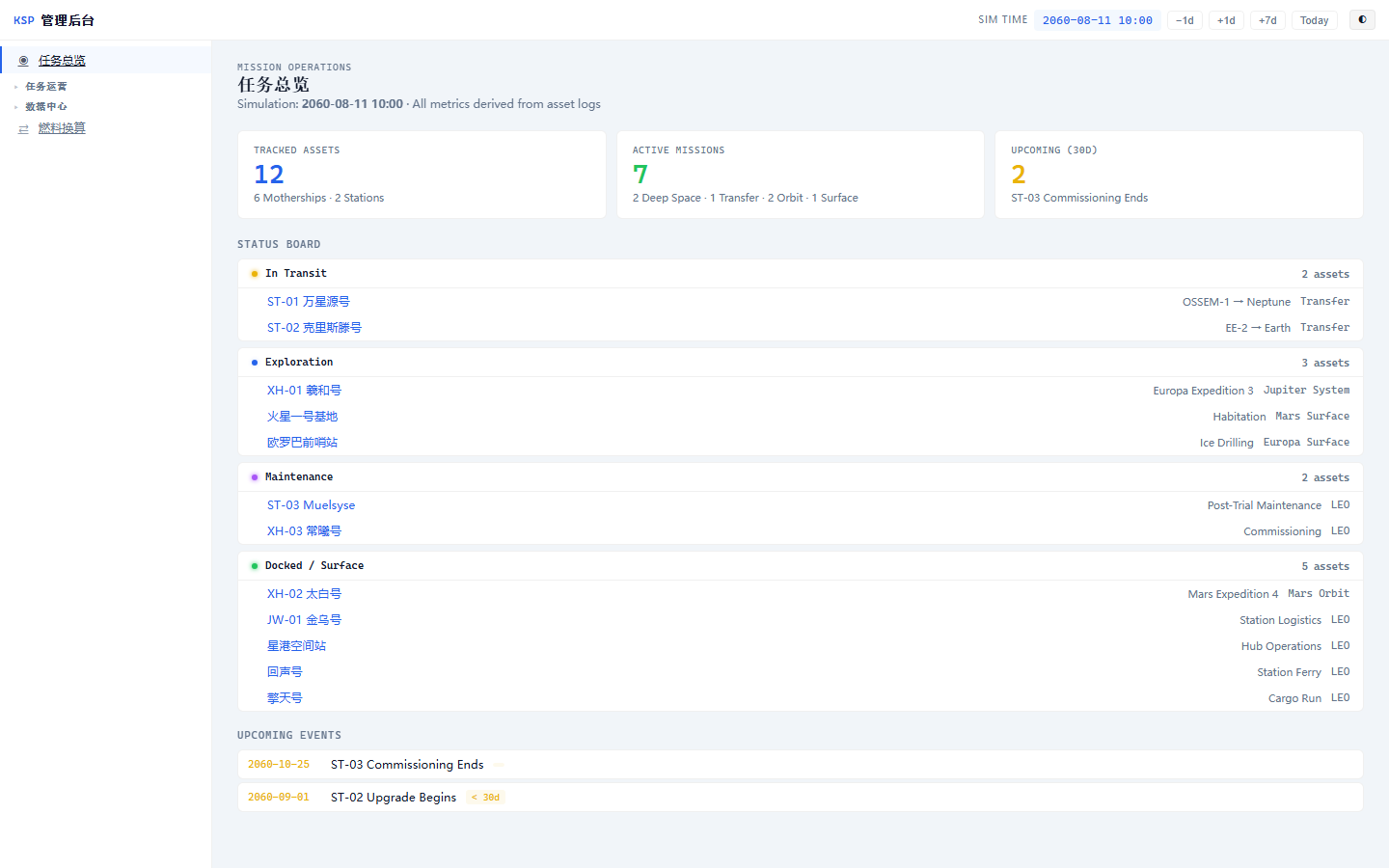Click the 'Station Ferry' mission text
Viewport: 1389px width, 868px height.
(1289, 672)
